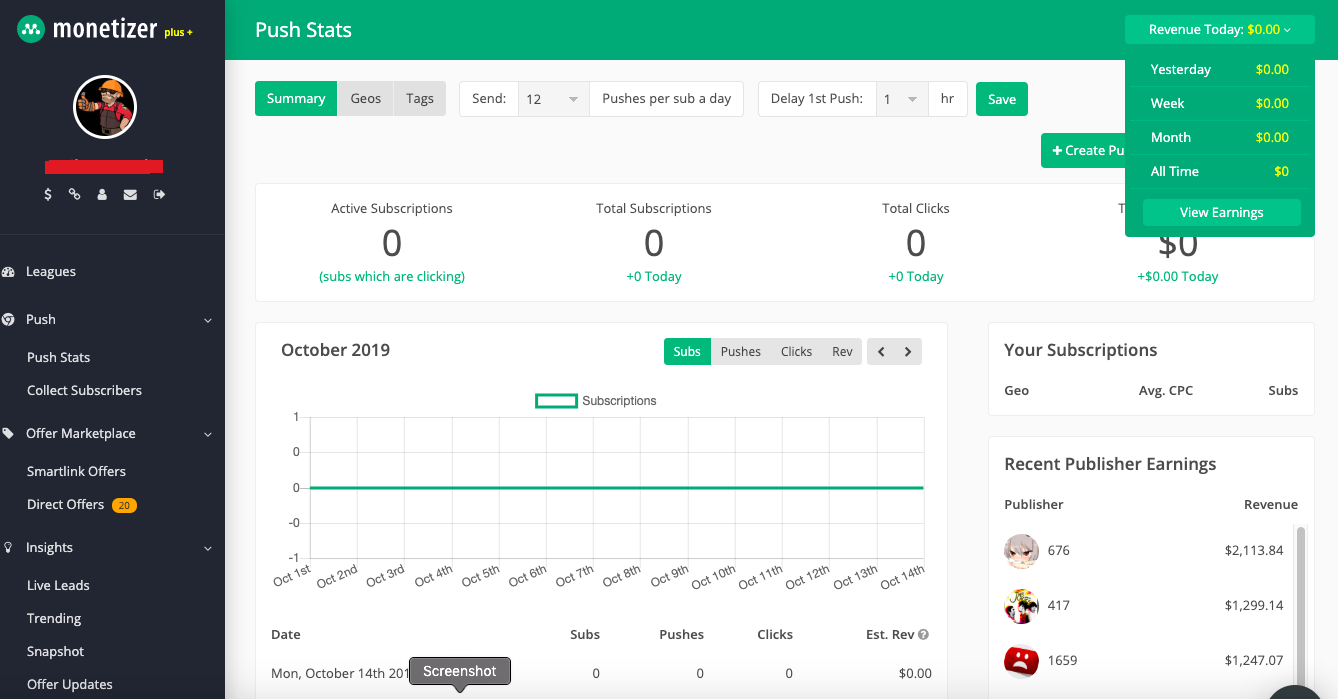Collapse the Push menu section

[x=208, y=320]
